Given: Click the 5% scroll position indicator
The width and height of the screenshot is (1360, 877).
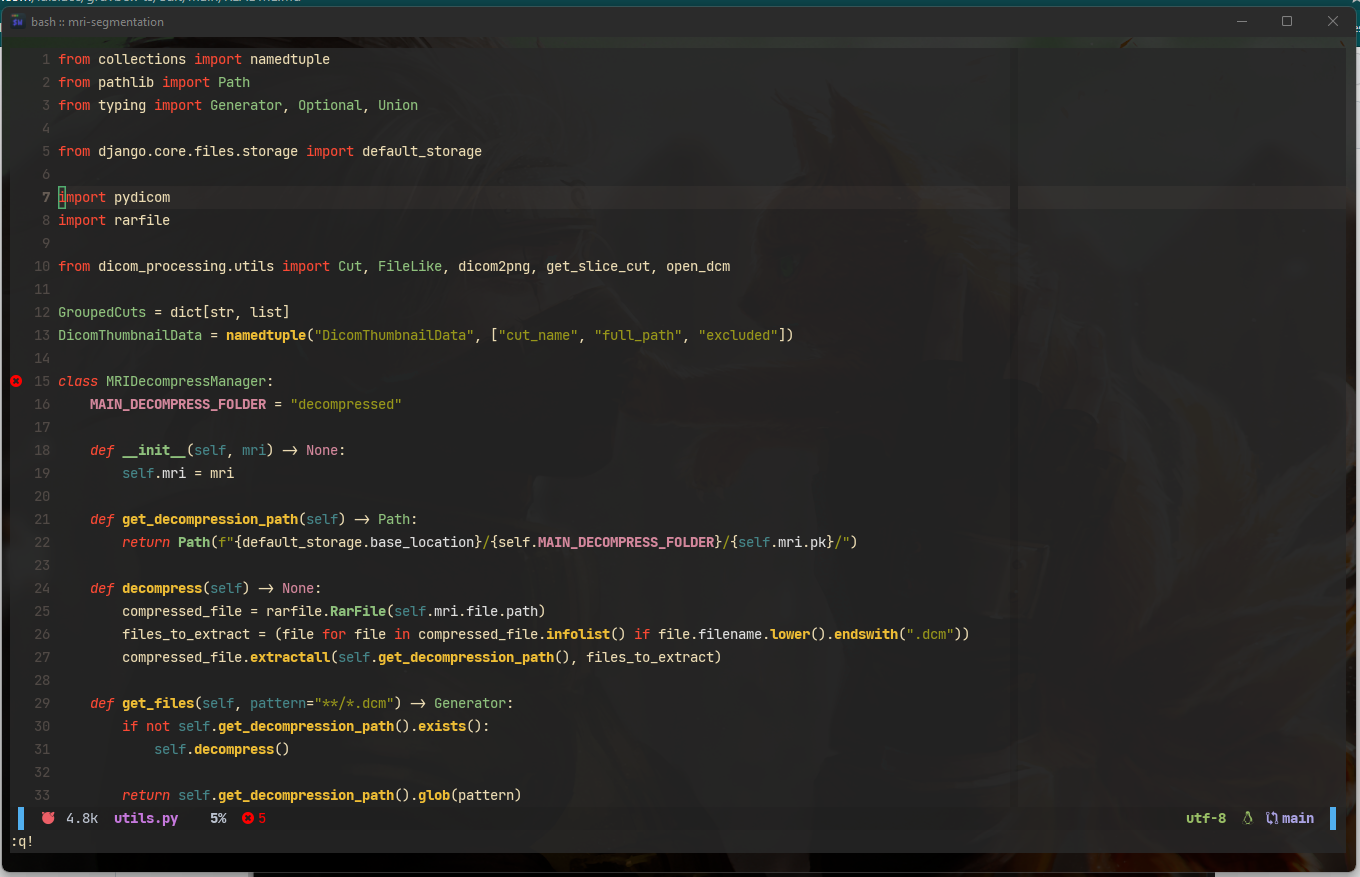Looking at the screenshot, I should click(218, 818).
